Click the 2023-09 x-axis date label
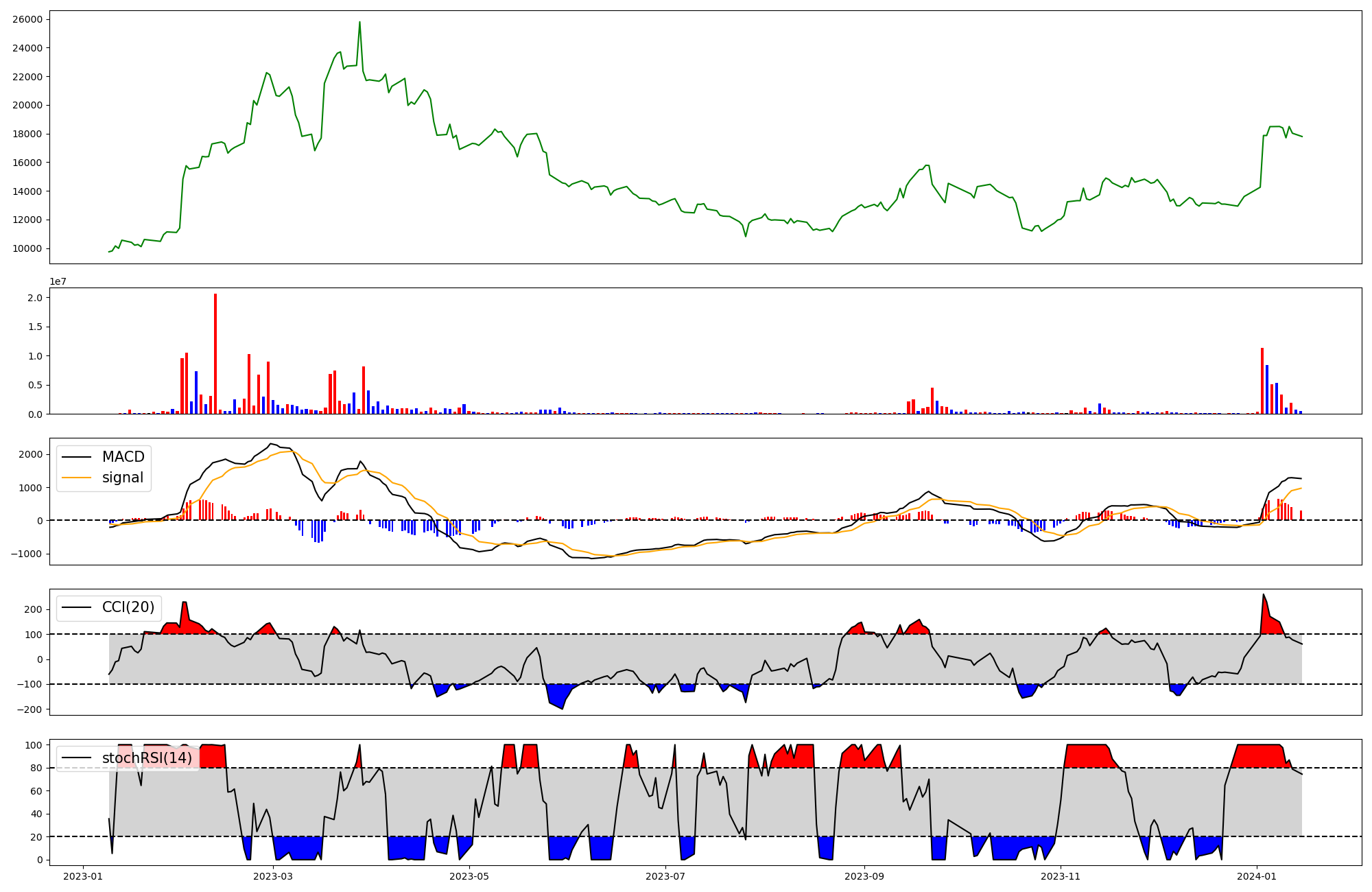The image size is (1372, 892). point(864,876)
